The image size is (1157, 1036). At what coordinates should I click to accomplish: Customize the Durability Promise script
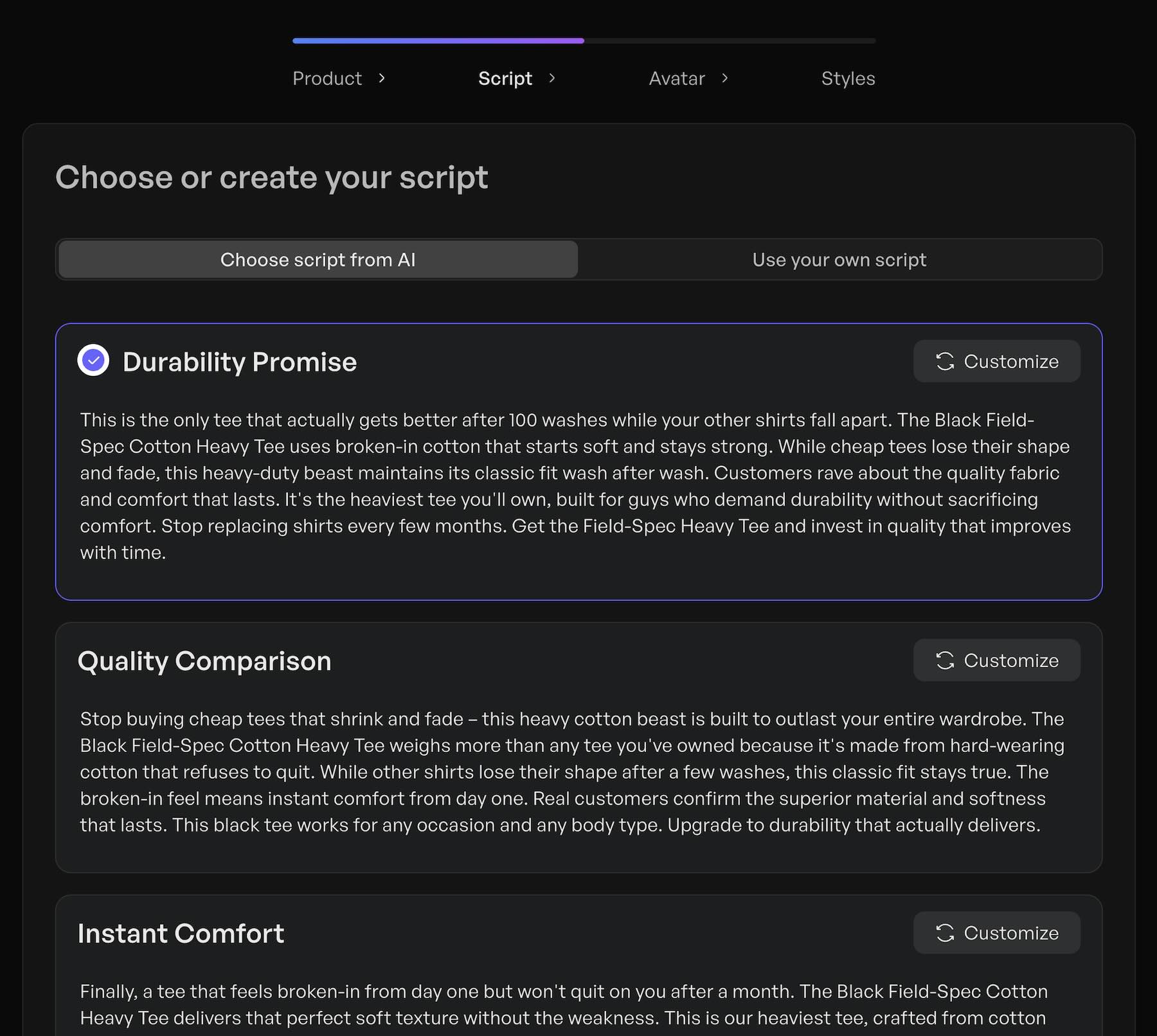pyautogui.click(x=996, y=362)
